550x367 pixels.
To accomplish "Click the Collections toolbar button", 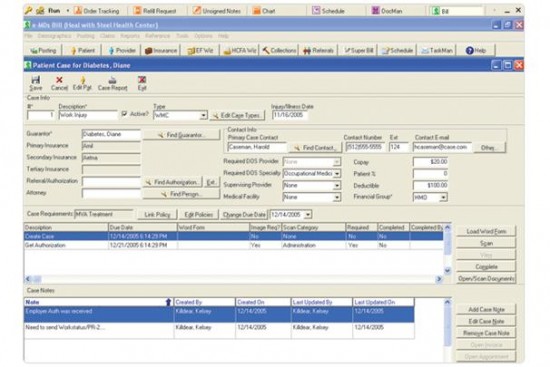I will (279, 51).
